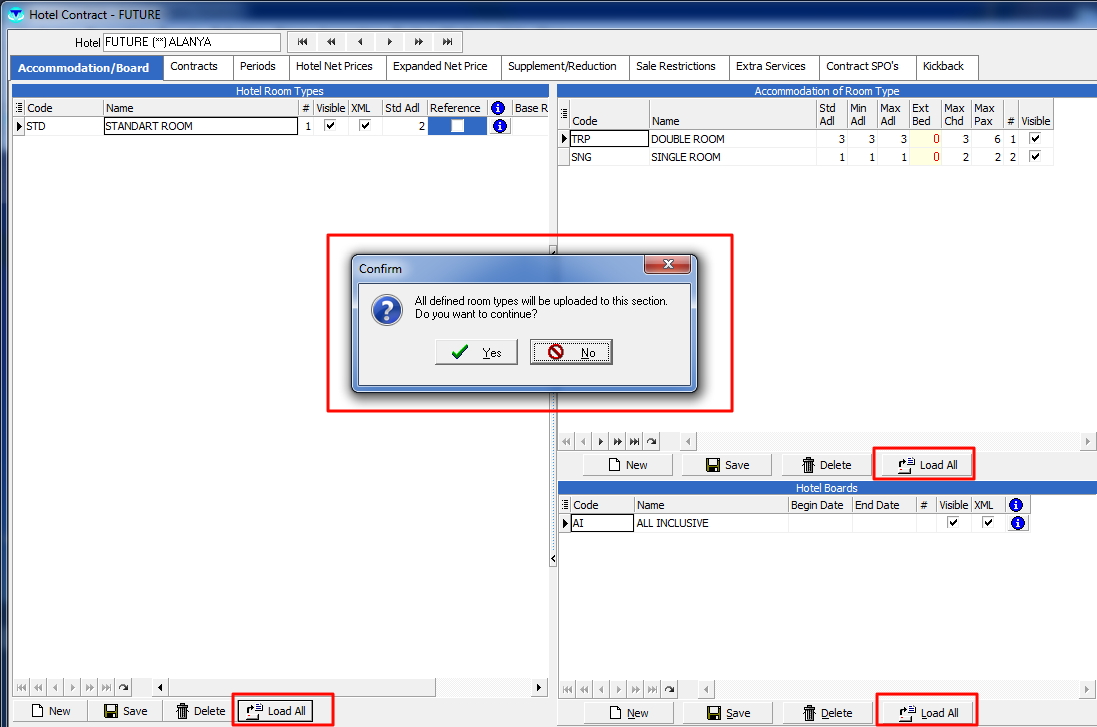
Task: Go to last hotel record in top navigator
Action: (x=448, y=42)
